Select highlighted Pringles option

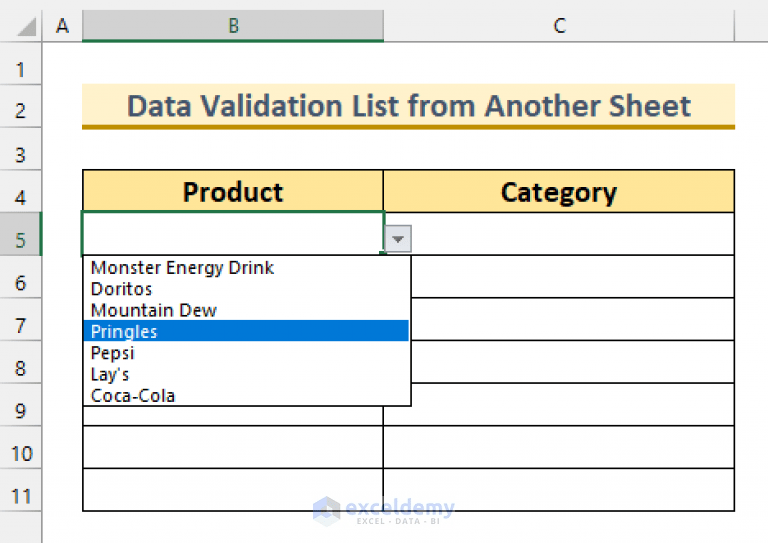click(x=246, y=331)
